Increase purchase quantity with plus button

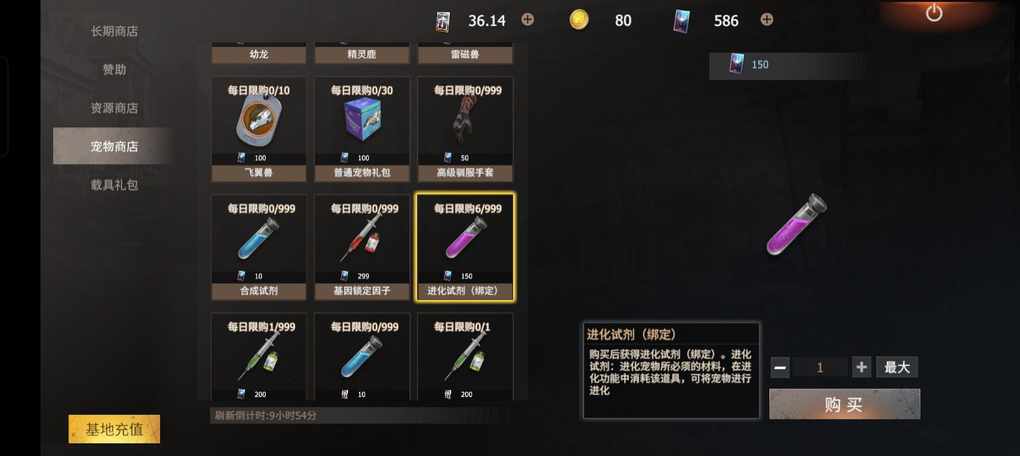[862, 368]
